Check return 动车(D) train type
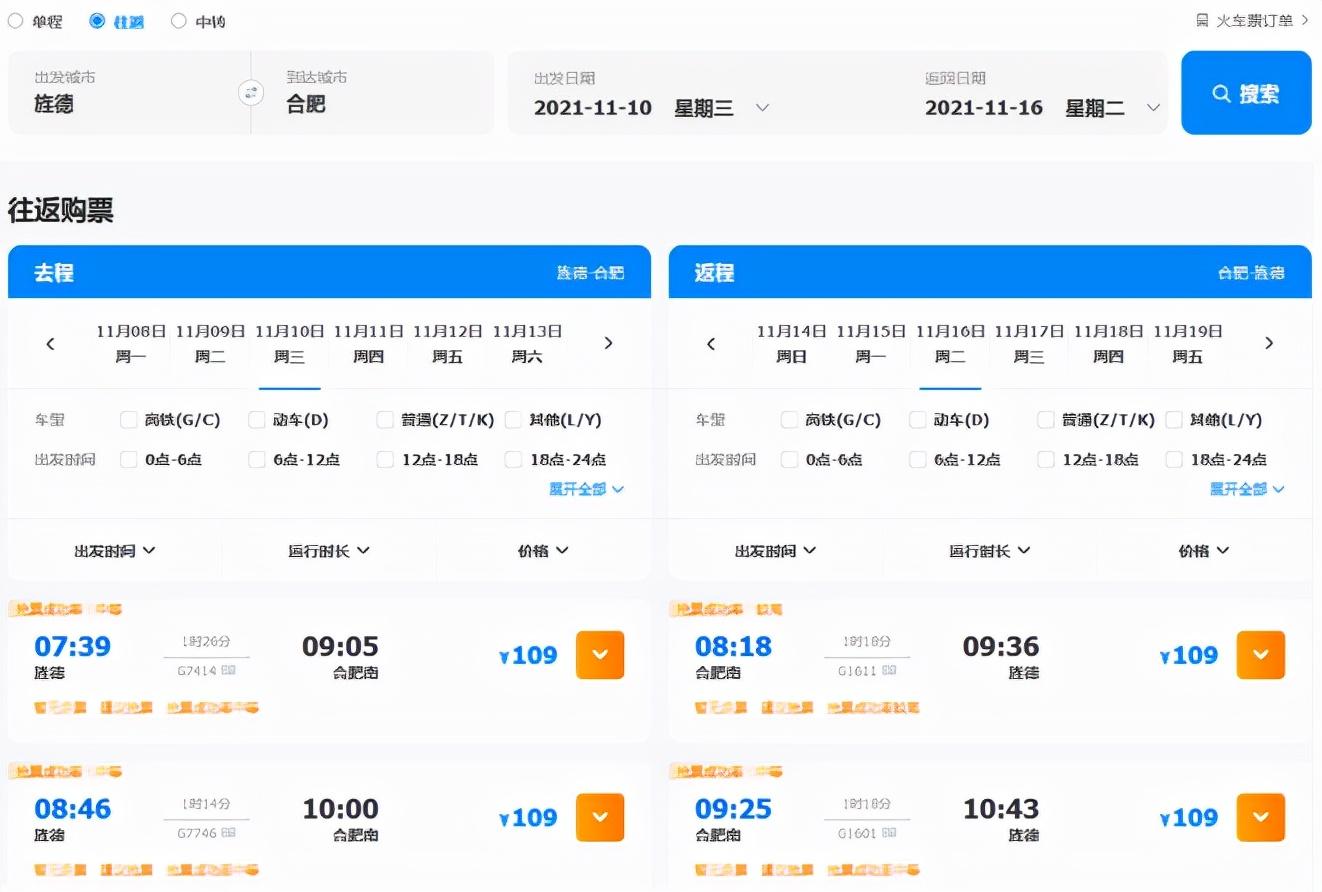1322x892 pixels. click(x=918, y=420)
